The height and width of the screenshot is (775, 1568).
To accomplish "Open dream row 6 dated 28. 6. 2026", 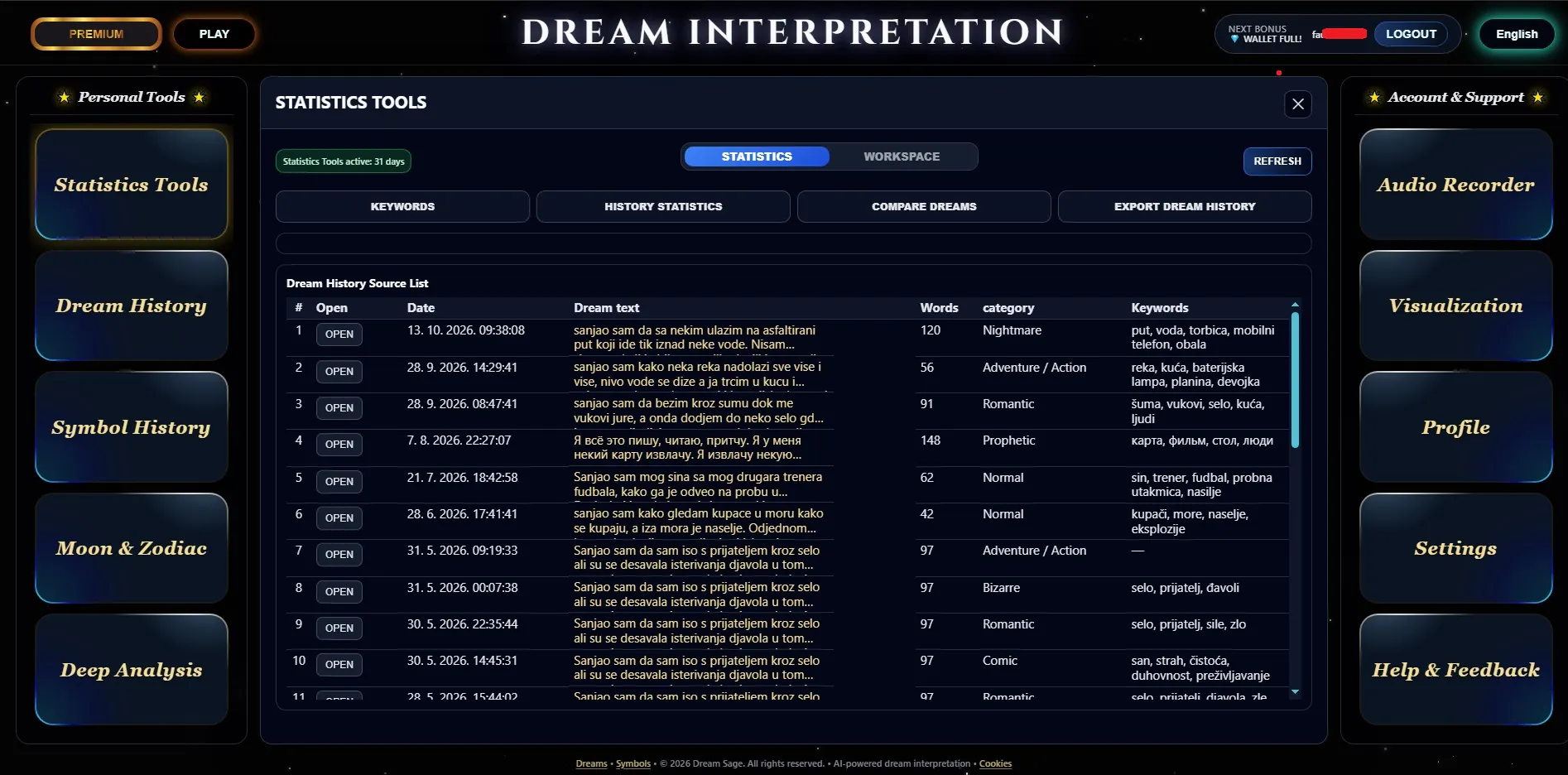I will point(339,517).
